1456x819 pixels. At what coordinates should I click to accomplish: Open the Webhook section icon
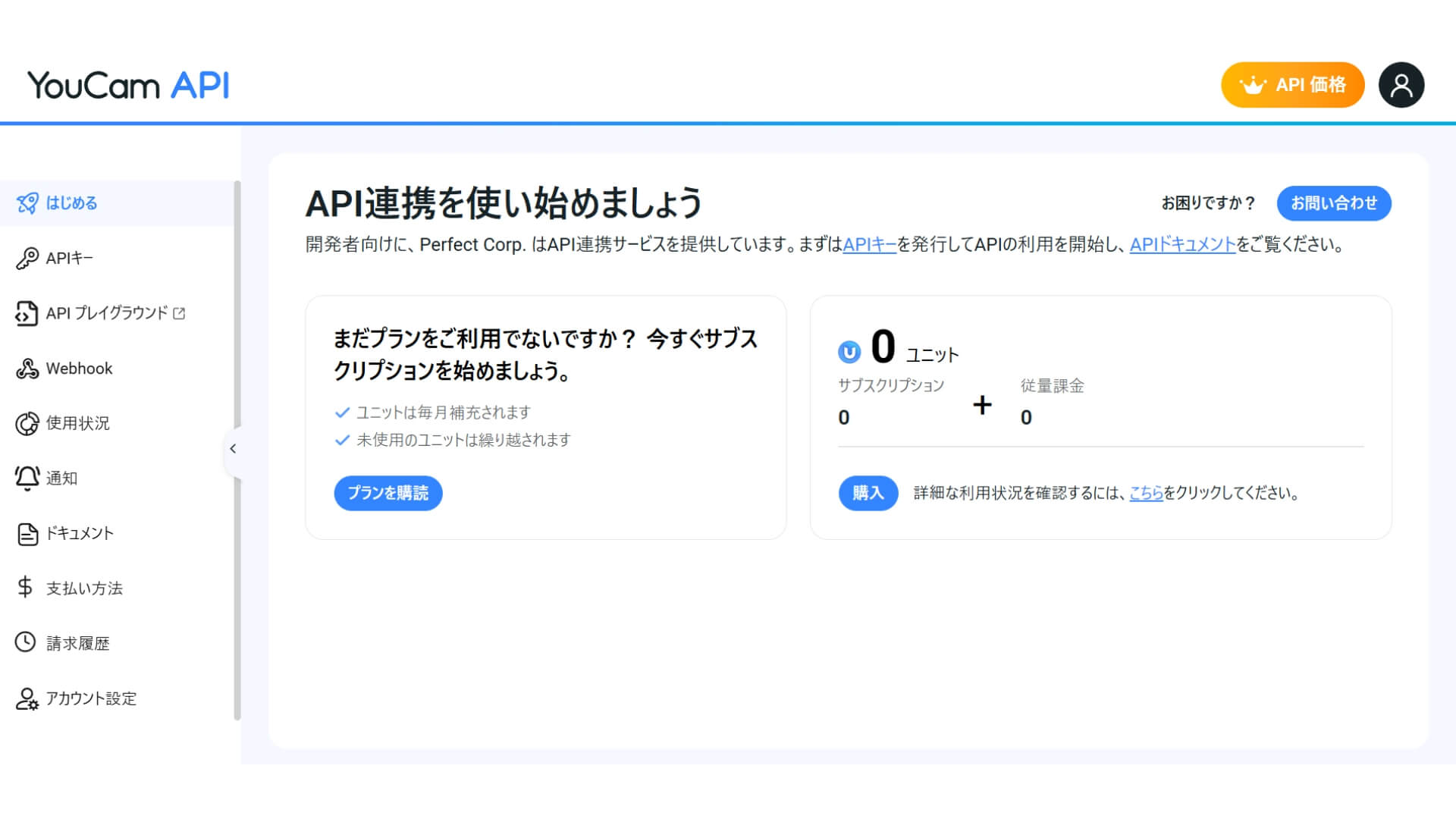(x=27, y=369)
